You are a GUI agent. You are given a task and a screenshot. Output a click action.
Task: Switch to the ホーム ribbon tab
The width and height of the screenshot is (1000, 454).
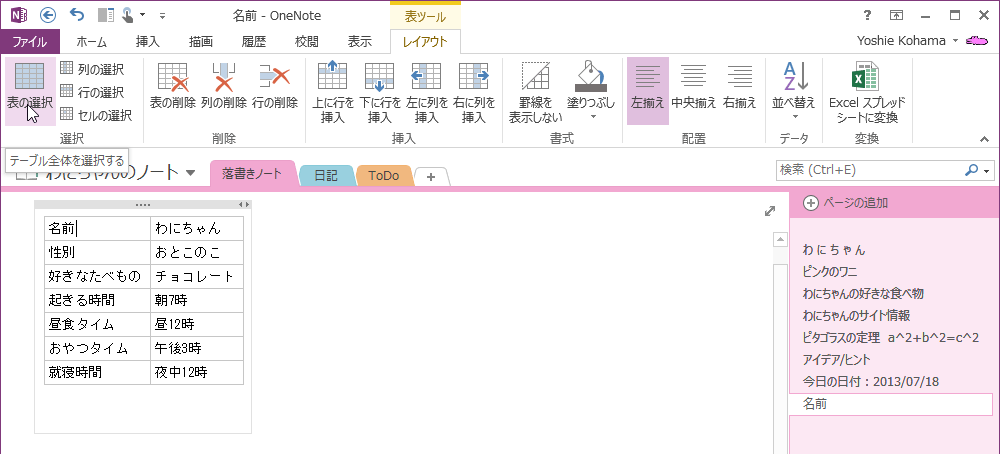91,42
